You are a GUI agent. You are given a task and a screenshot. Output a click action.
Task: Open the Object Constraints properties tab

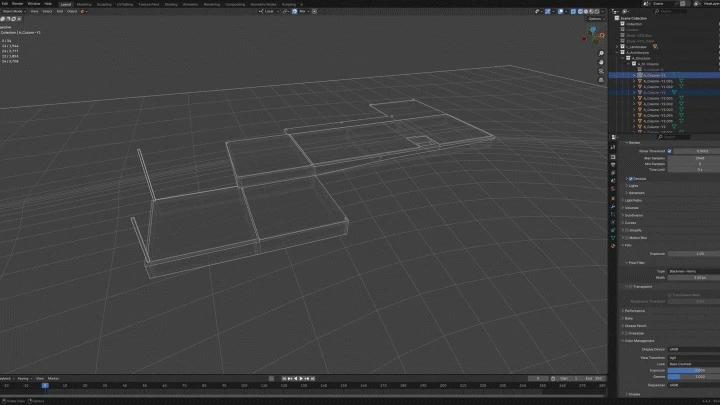[613, 230]
